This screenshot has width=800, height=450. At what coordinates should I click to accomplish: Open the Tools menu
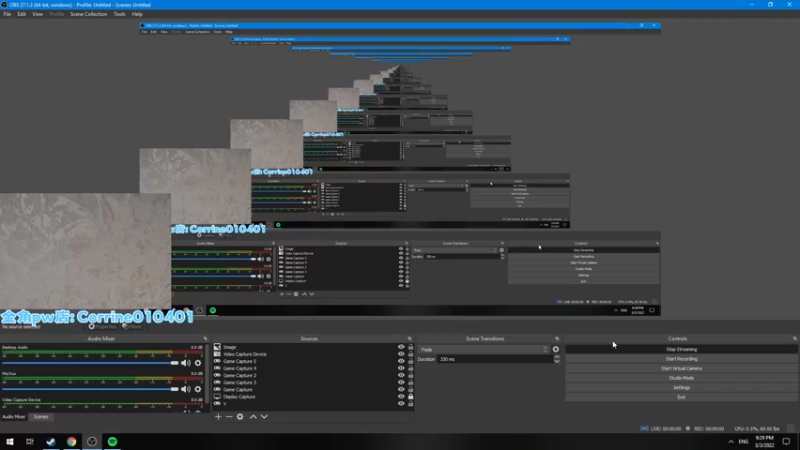[119, 14]
